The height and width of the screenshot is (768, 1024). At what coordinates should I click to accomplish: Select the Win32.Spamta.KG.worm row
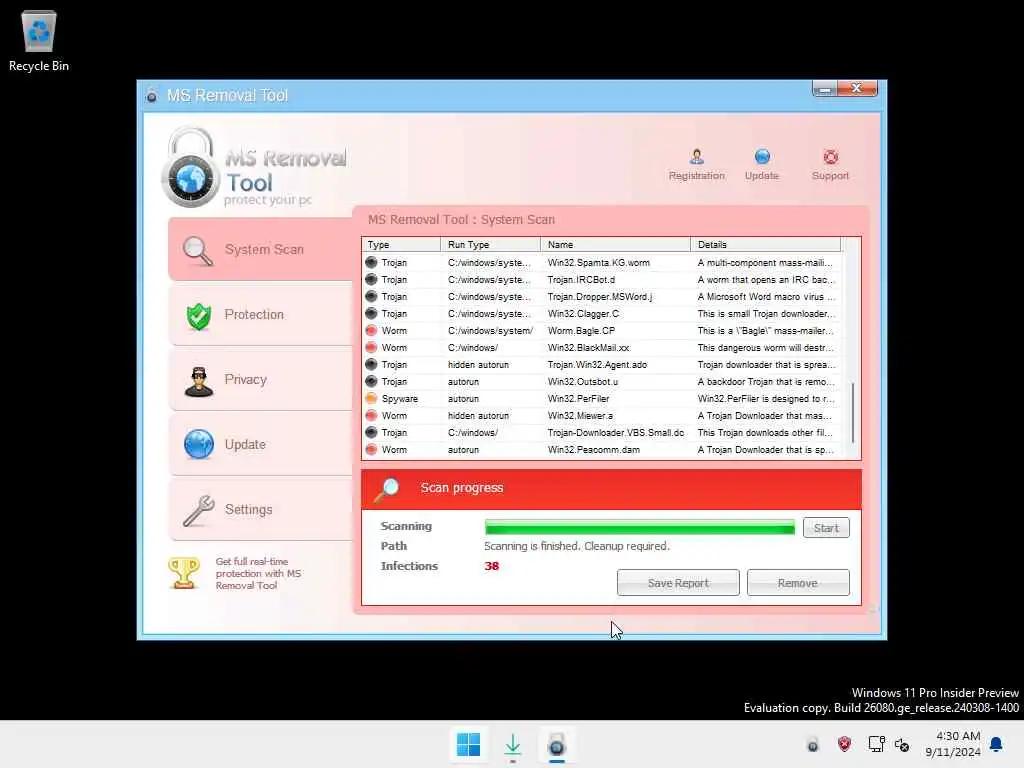click(601, 263)
